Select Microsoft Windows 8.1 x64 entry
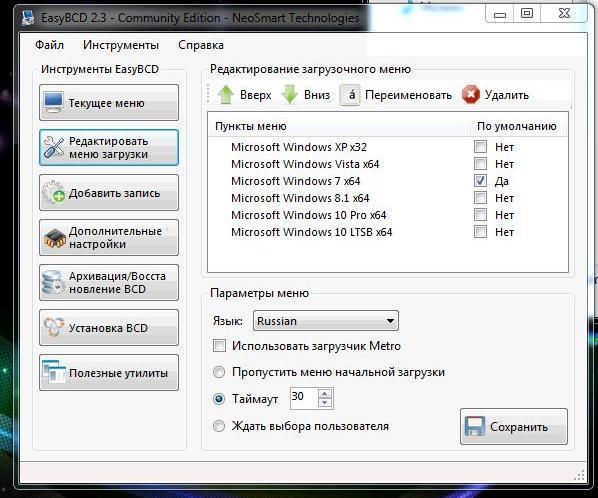 click(300, 198)
